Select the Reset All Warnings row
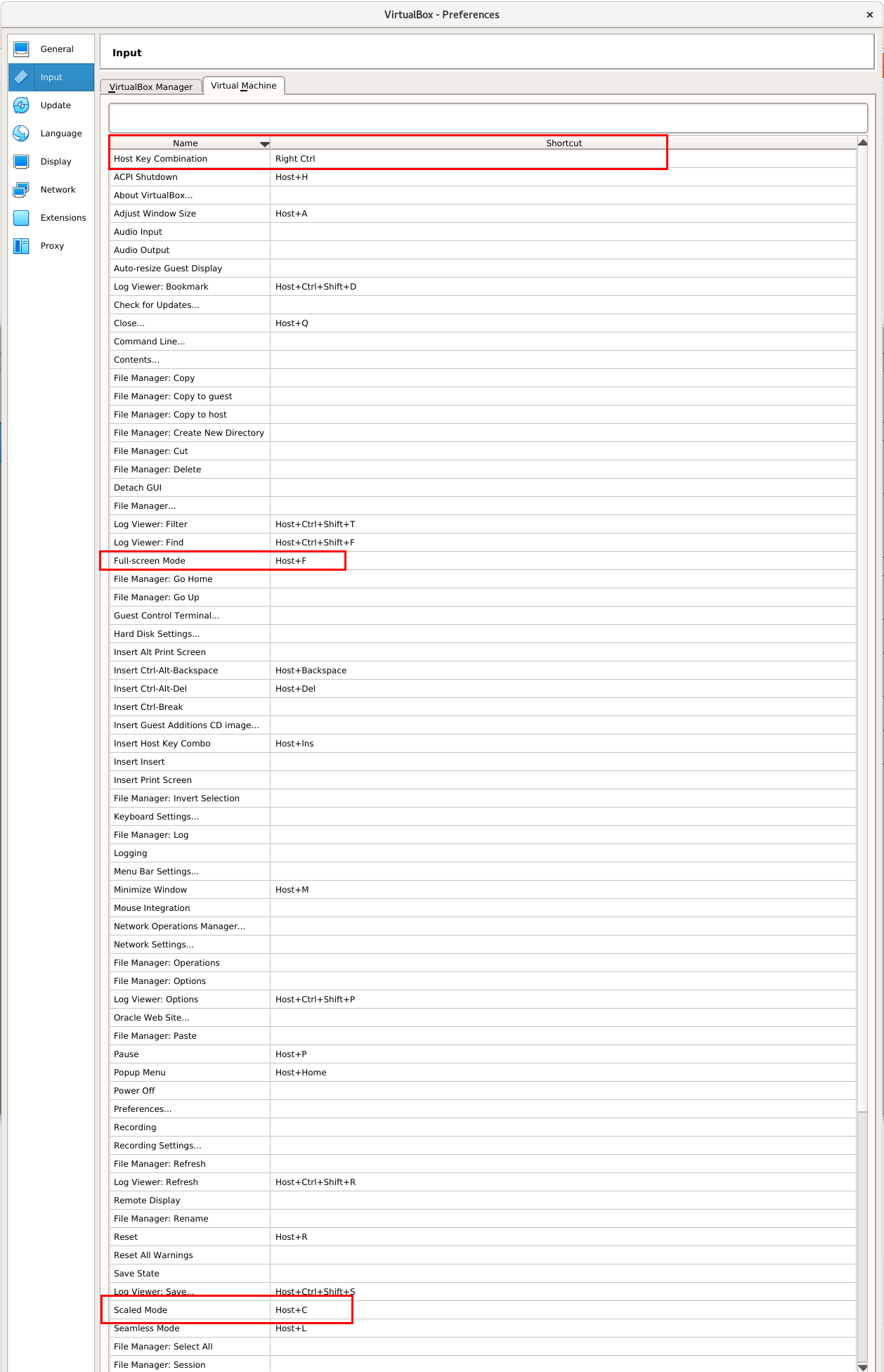884x1372 pixels. (x=483, y=1255)
